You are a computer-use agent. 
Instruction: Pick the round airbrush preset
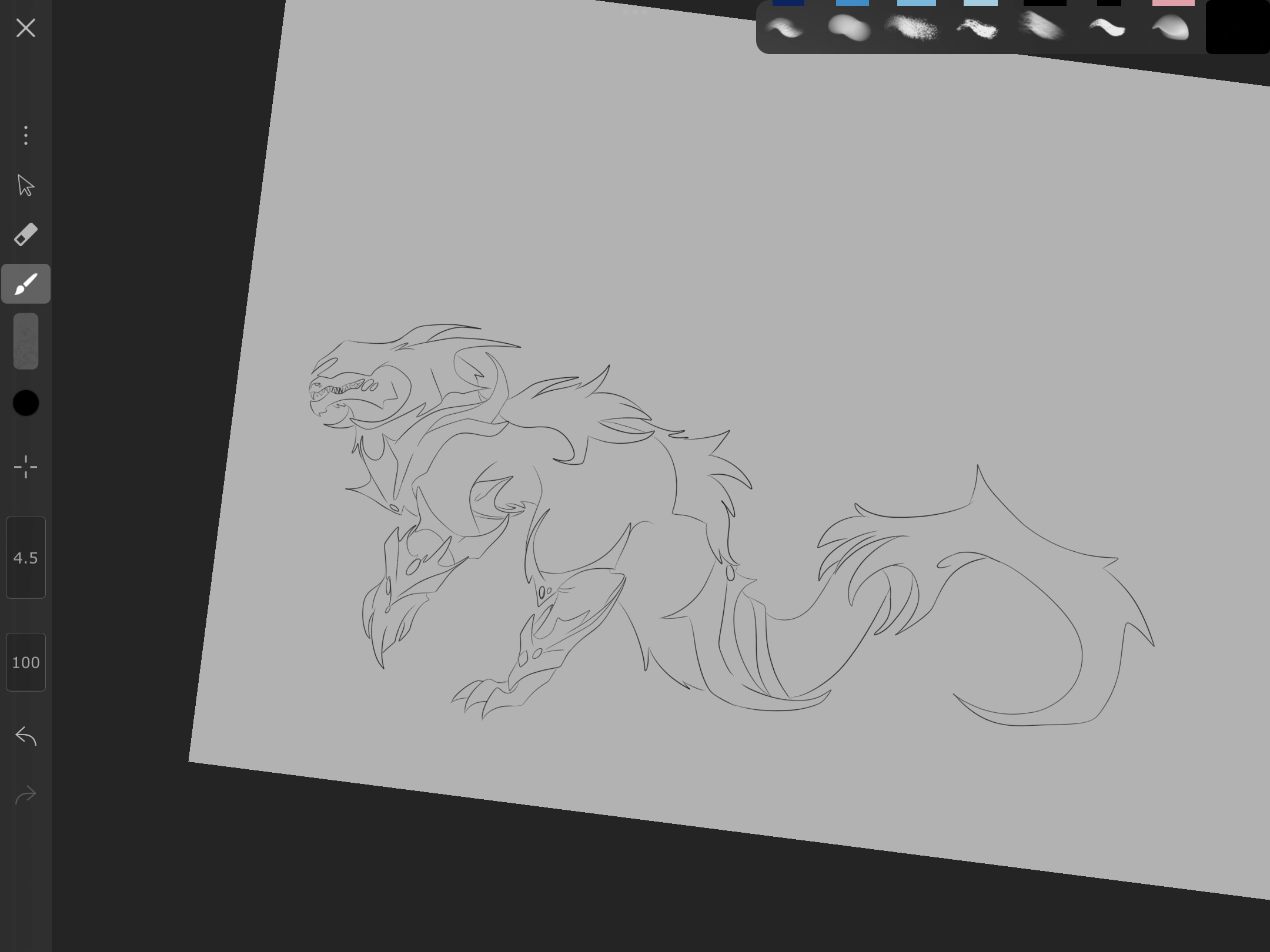coord(849,28)
